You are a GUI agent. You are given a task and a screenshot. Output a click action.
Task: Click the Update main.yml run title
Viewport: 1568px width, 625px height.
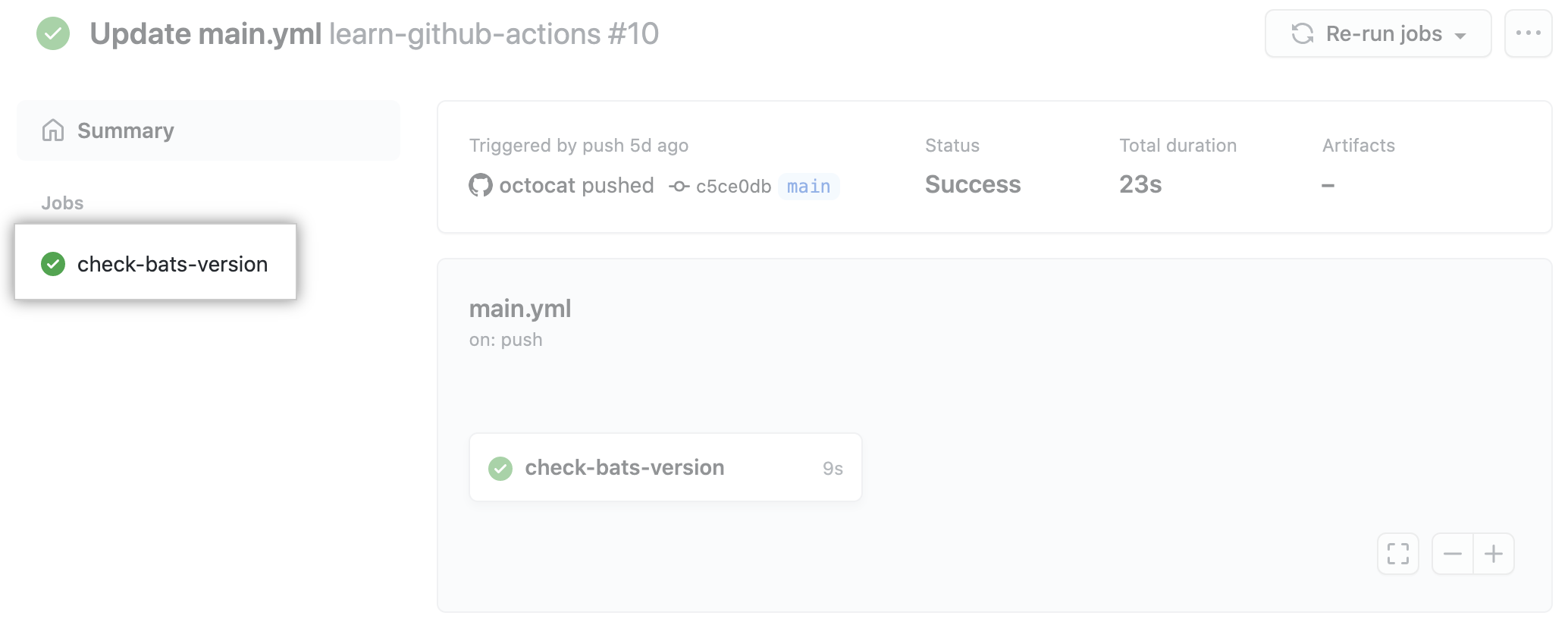click(x=206, y=33)
